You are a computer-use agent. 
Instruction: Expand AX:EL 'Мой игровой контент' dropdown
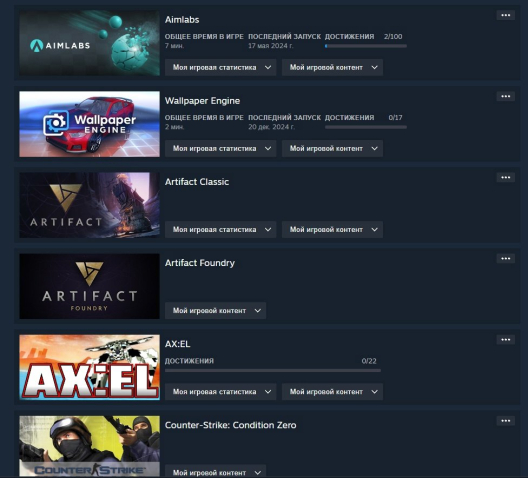tap(332, 392)
